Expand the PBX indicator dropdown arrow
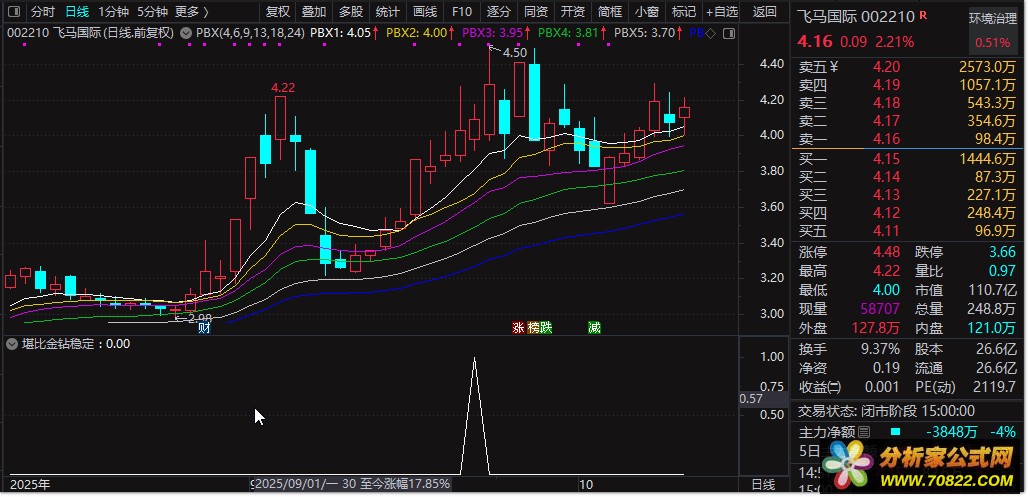The image size is (1030, 497). coord(185,33)
